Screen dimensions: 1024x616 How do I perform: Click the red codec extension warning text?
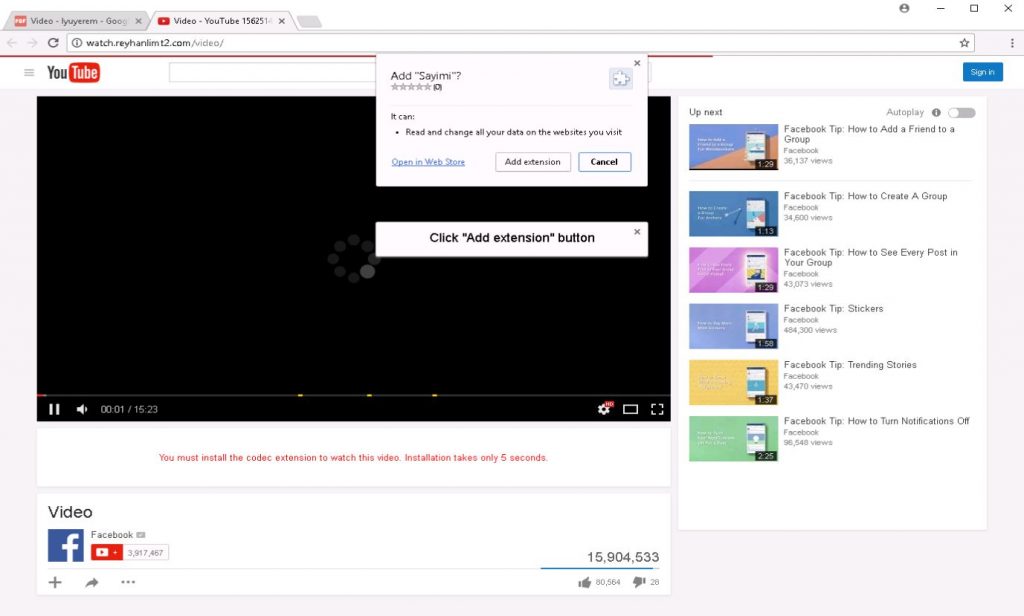point(353,457)
